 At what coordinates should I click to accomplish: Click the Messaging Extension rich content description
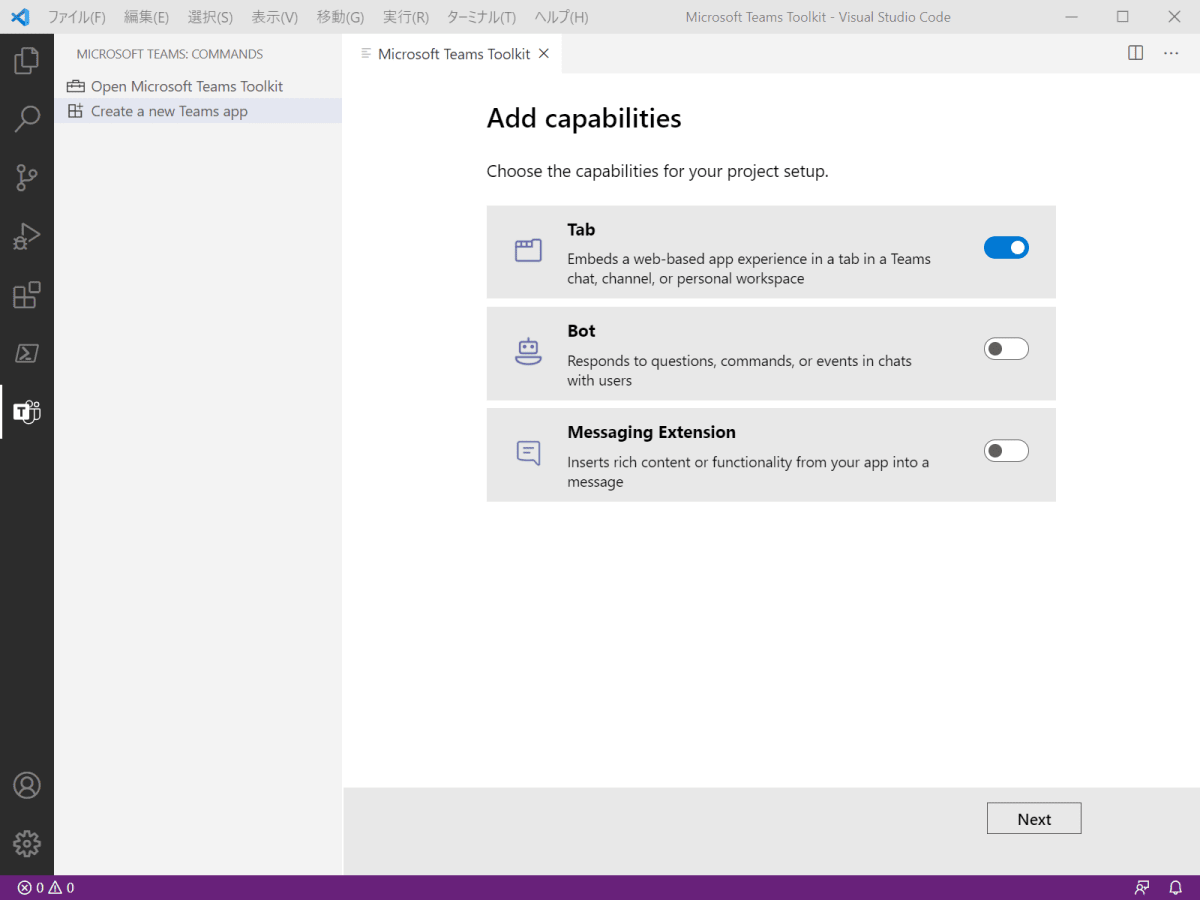(x=748, y=472)
